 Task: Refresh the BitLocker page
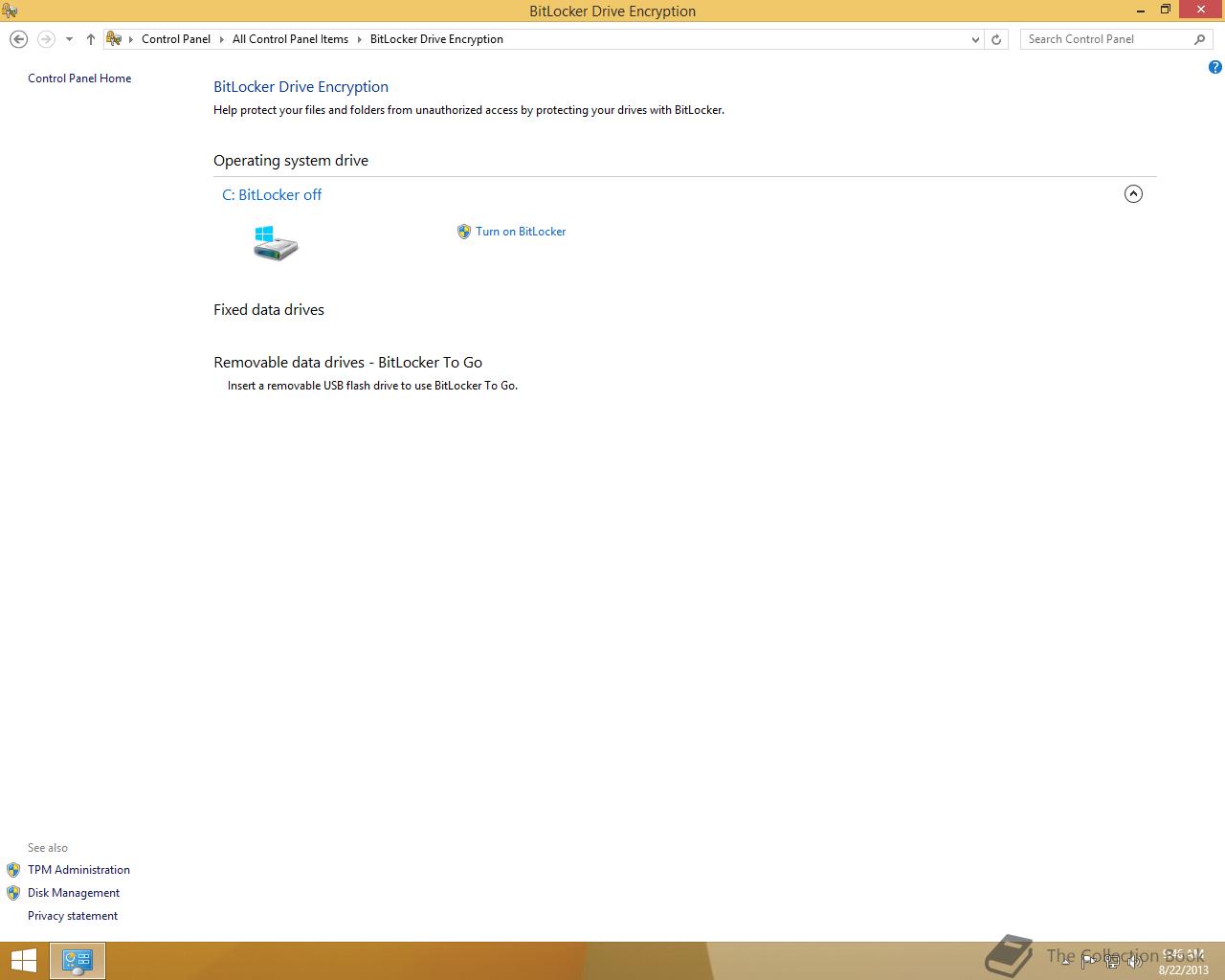point(996,39)
